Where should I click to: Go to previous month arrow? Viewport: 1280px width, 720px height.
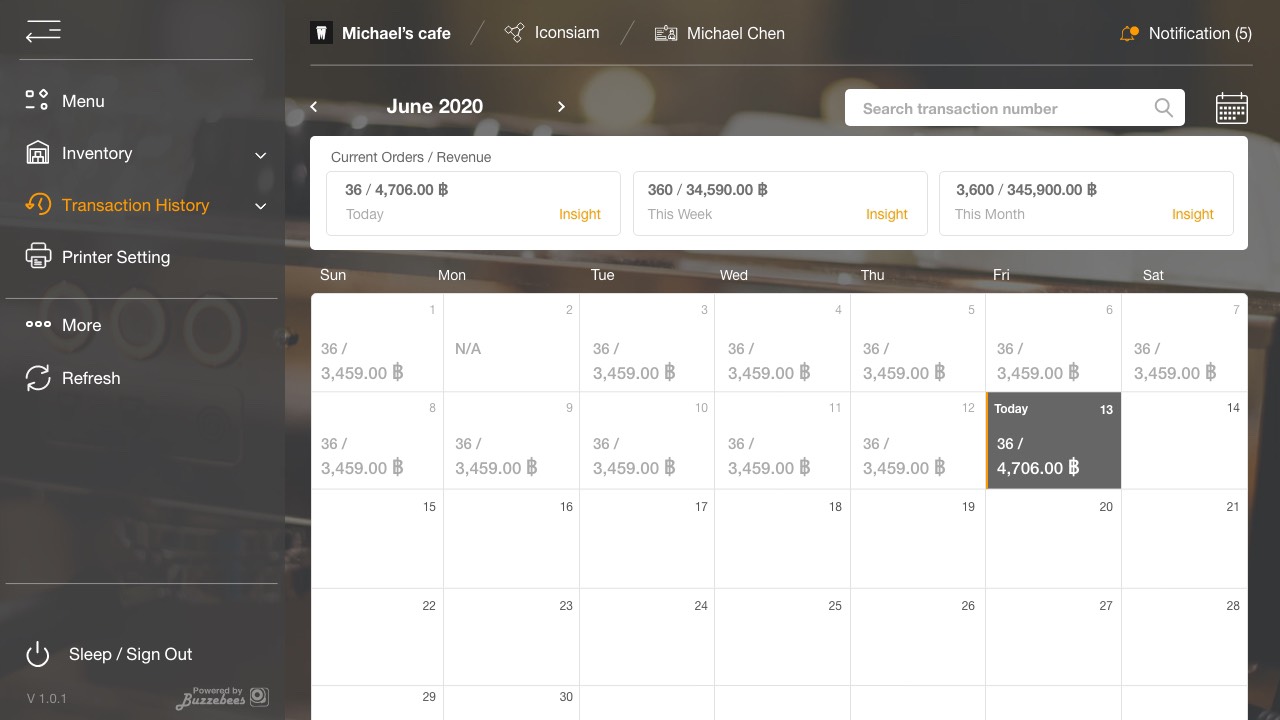314,107
